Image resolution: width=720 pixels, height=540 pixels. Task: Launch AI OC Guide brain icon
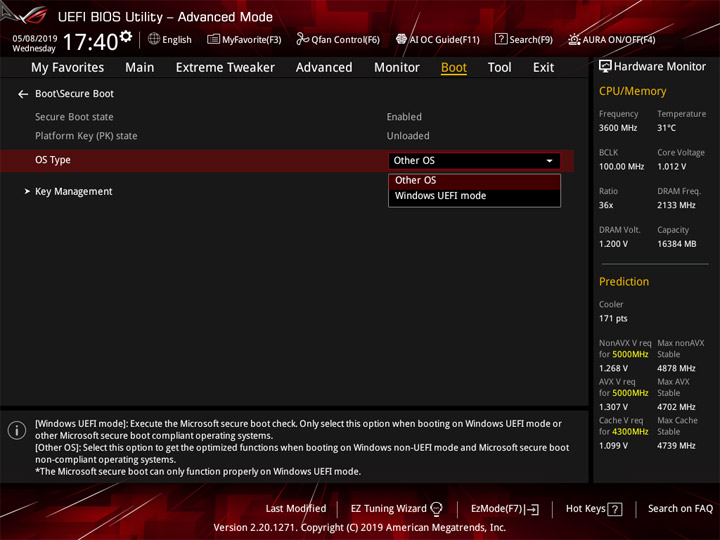(401, 39)
